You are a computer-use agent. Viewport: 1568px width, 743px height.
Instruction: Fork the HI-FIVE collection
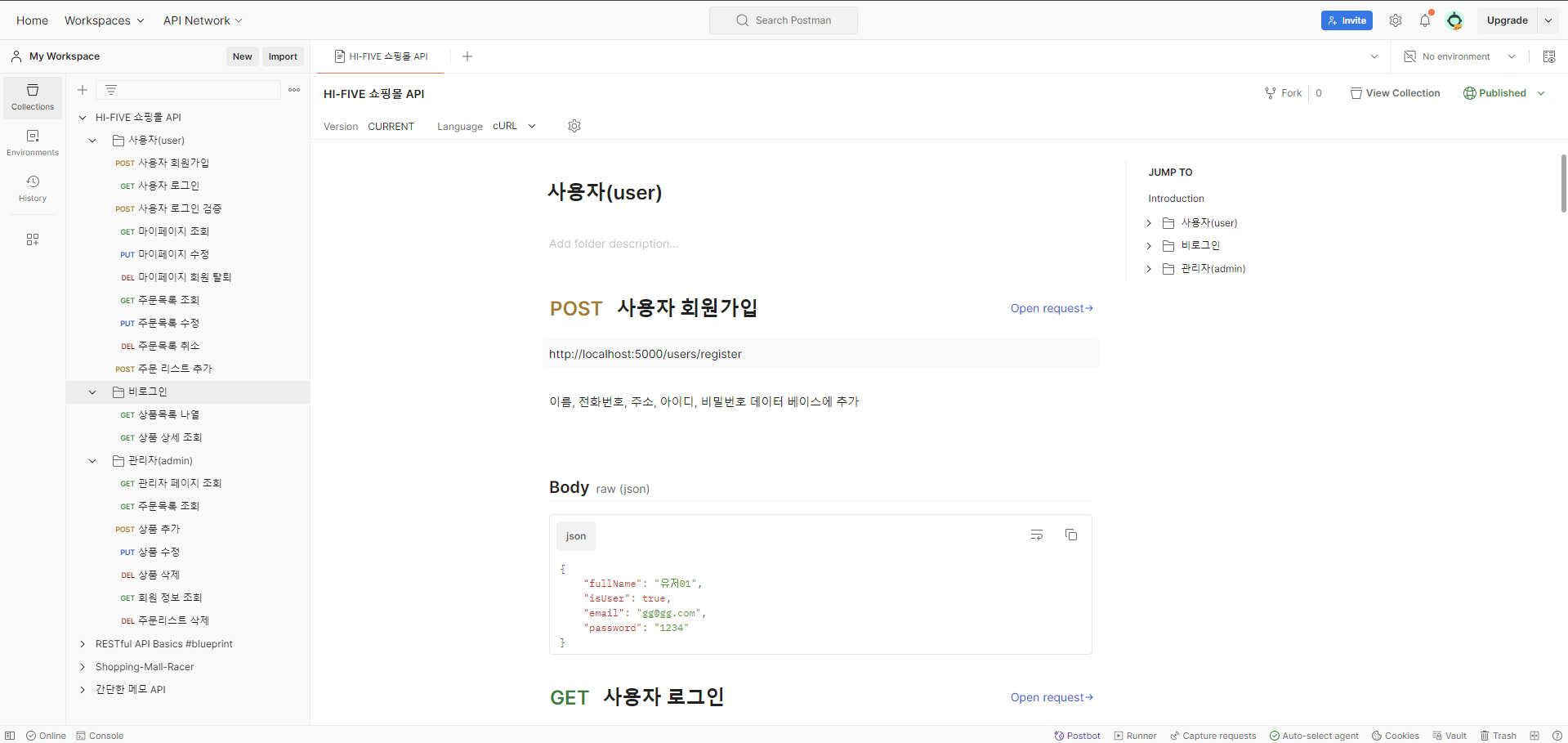[x=1283, y=93]
